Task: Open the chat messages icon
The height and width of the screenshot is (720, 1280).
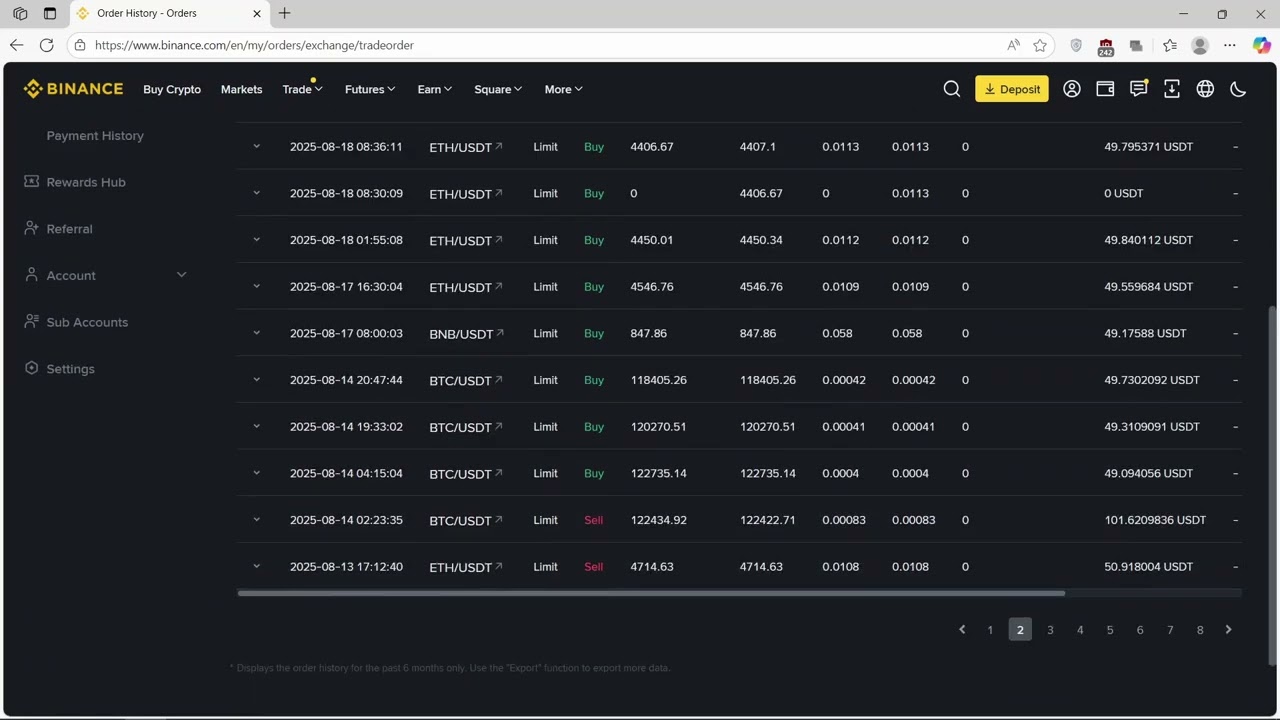Action: pos(1138,89)
